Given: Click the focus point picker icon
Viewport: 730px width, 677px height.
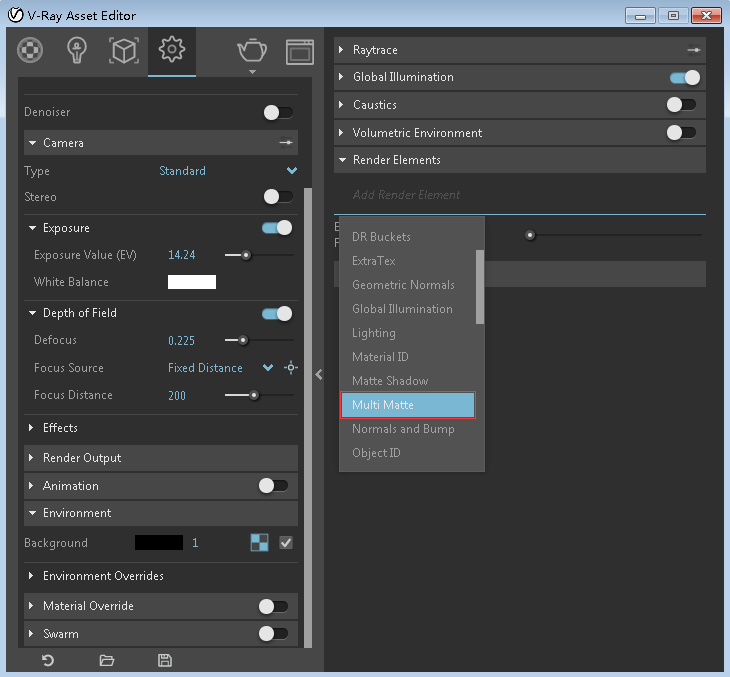Looking at the screenshot, I should 290,368.
